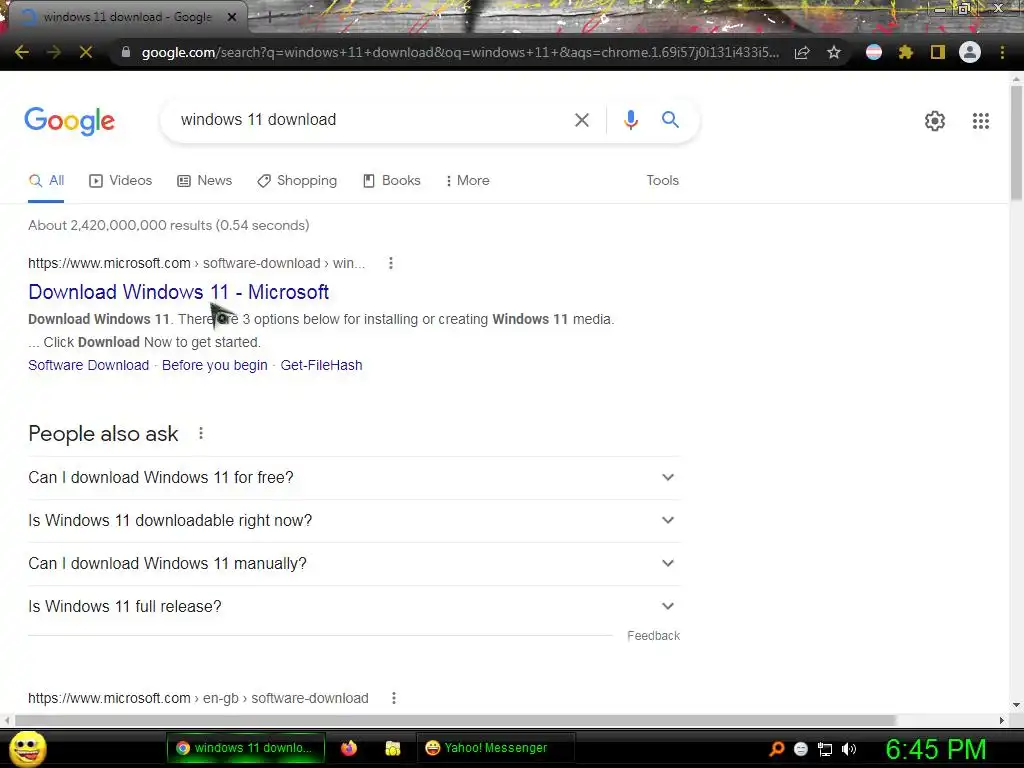Click the Google logo
1024x768 pixels.
[70, 121]
